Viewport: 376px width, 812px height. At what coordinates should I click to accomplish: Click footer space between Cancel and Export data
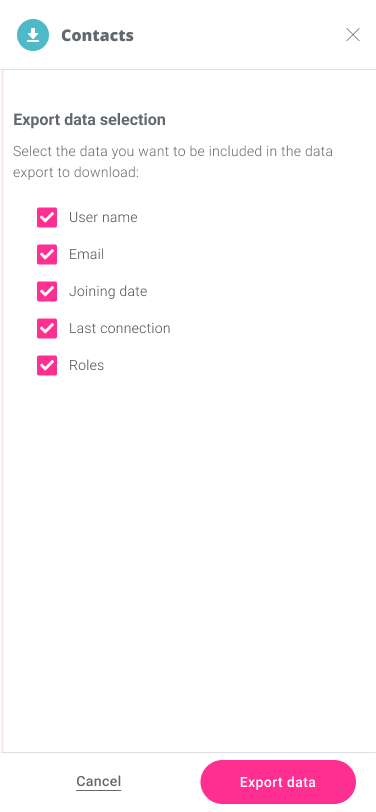[161, 782]
